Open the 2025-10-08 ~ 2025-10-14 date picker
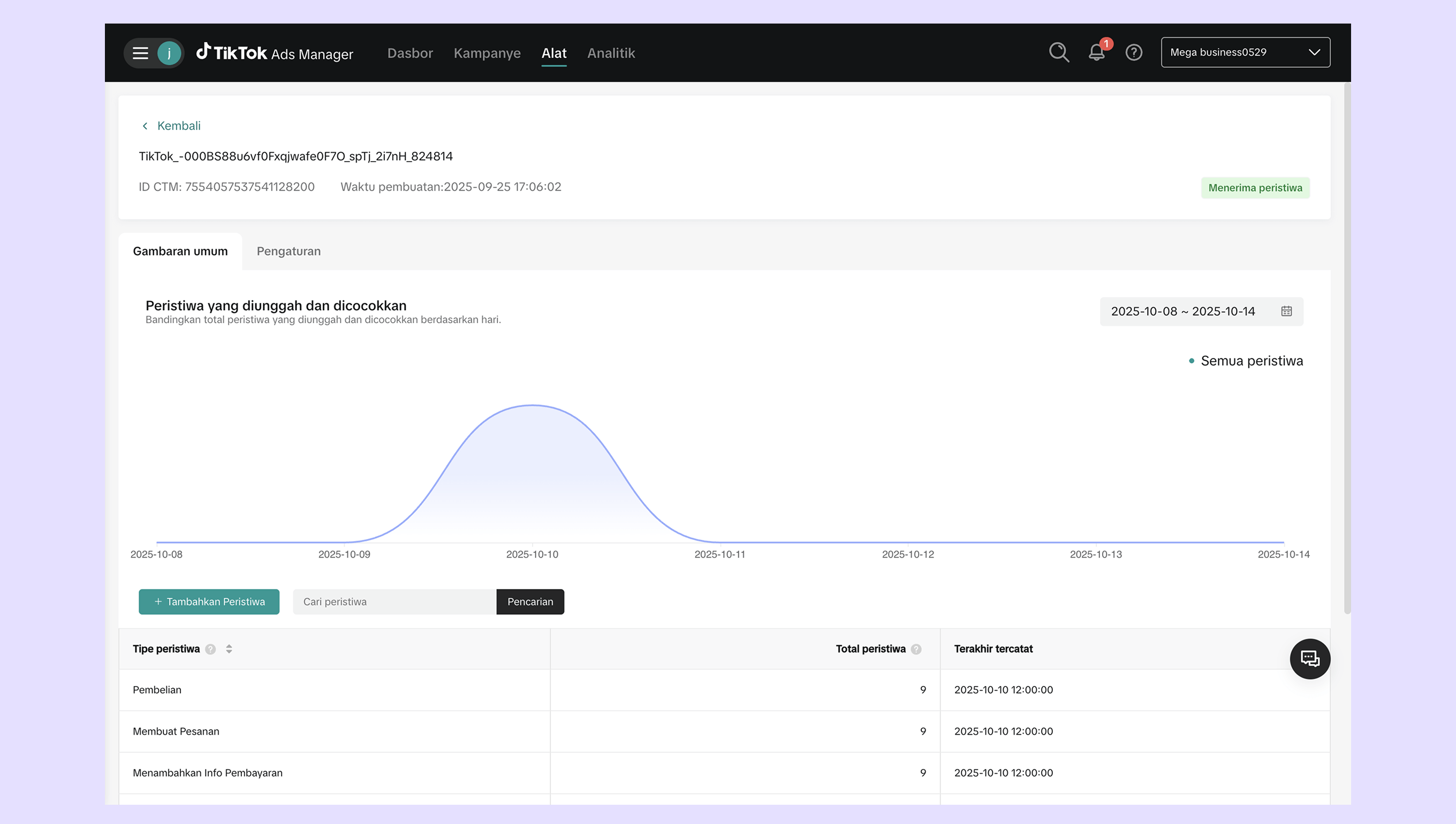Image resolution: width=1456 pixels, height=824 pixels. (1182, 311)
